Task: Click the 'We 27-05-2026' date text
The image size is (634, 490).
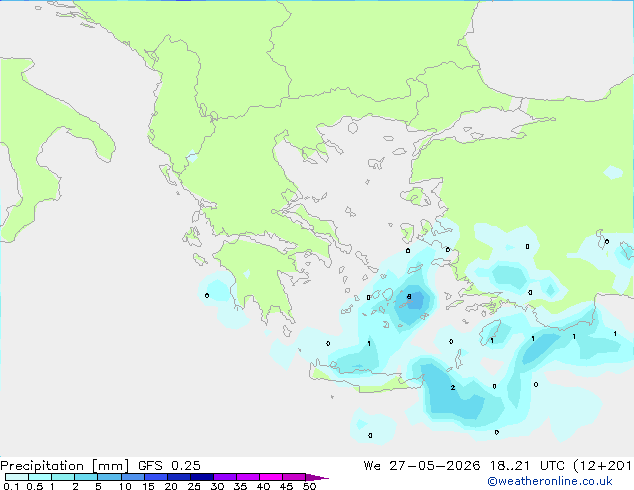Action: (x=422, y=466)
